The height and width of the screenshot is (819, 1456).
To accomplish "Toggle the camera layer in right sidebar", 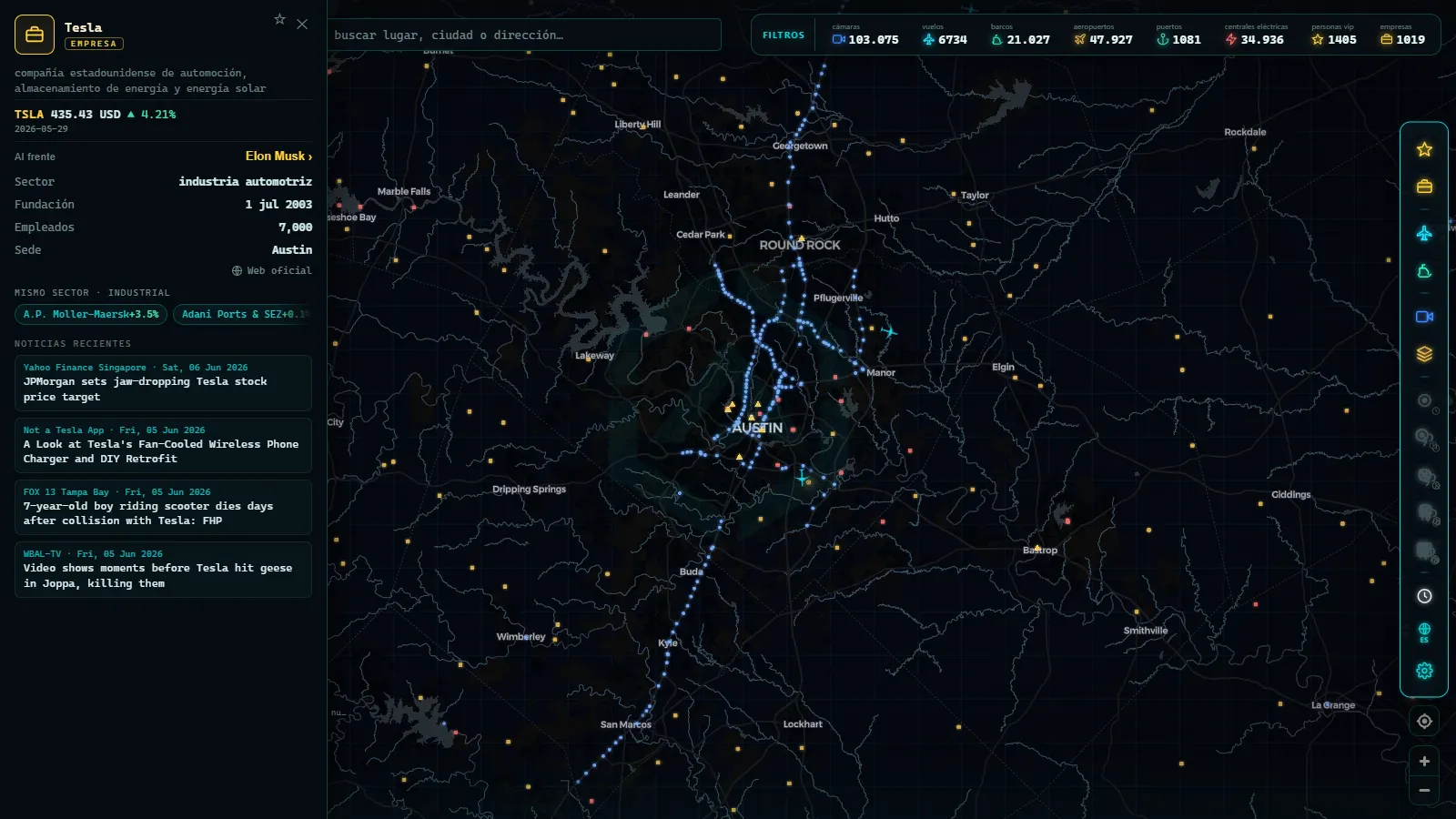I will [x=1424, y=317].
